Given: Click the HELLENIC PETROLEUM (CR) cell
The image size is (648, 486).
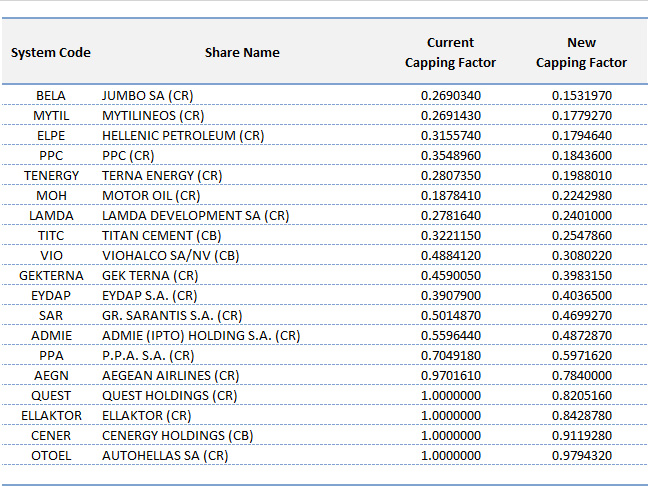Looking at the screenshot, I should pyautogui.click(x=183, y=136).
